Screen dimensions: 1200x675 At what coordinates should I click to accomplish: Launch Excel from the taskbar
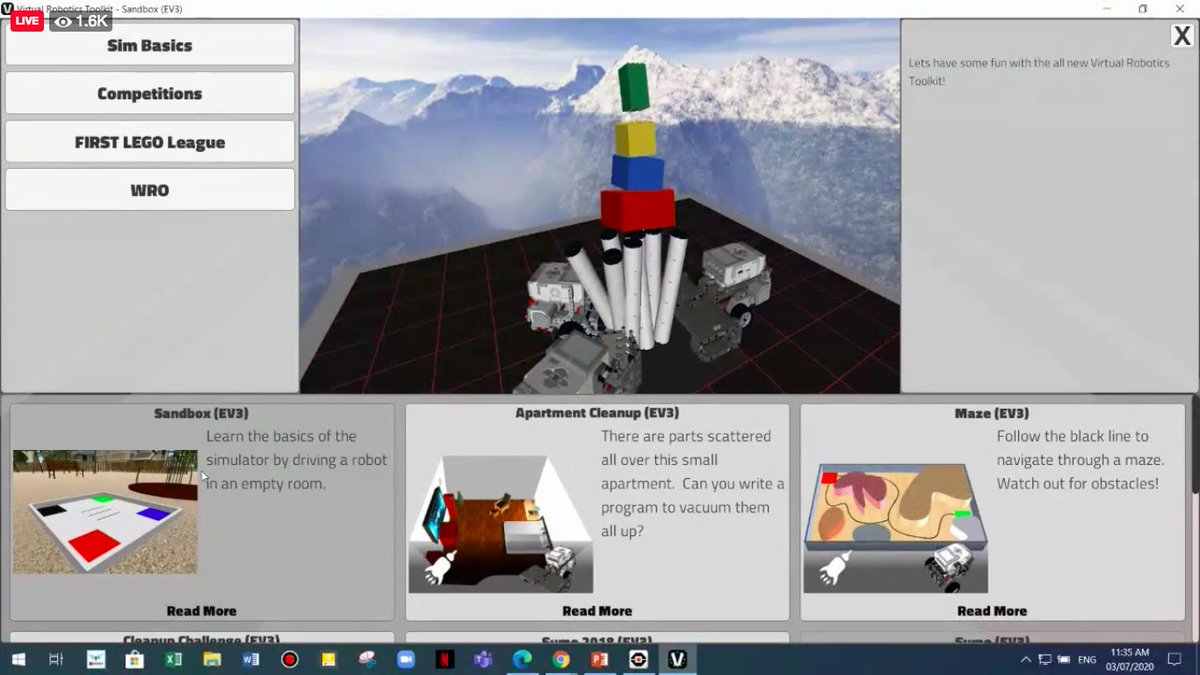173,660
